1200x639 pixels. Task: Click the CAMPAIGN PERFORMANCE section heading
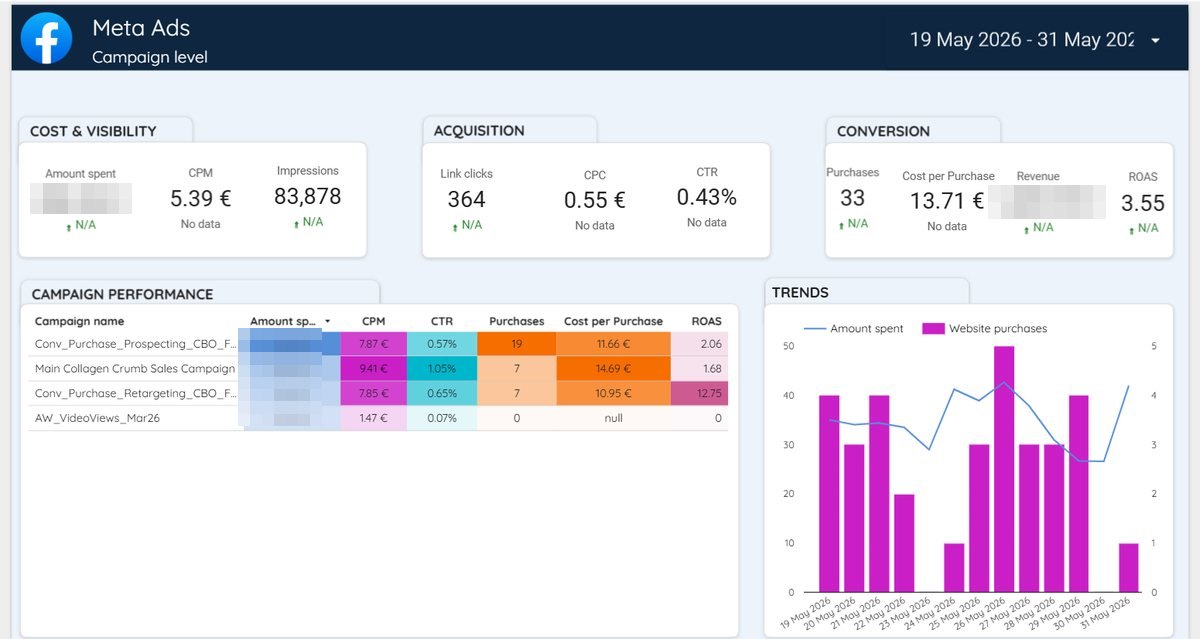(122, 294)
